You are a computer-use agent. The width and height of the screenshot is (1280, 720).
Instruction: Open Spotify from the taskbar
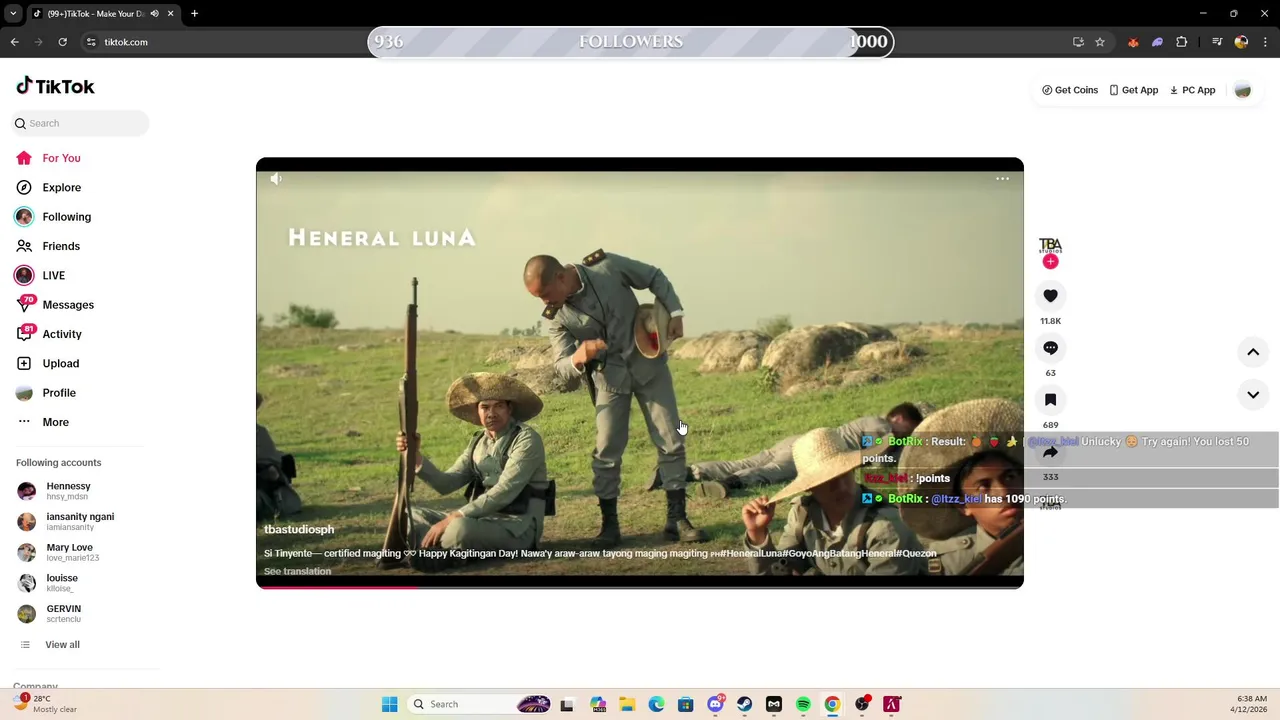coord(803,704)
